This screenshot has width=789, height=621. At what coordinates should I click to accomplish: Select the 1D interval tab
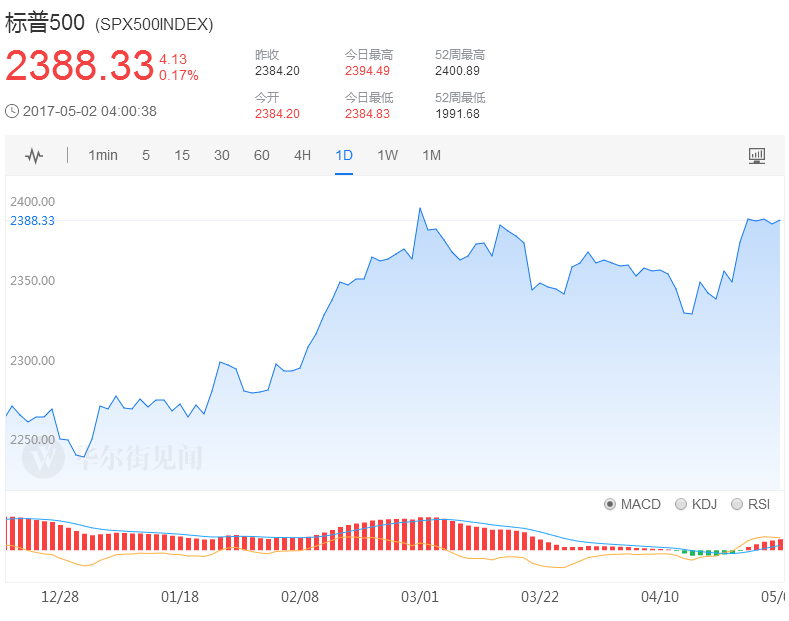point(344,155)
